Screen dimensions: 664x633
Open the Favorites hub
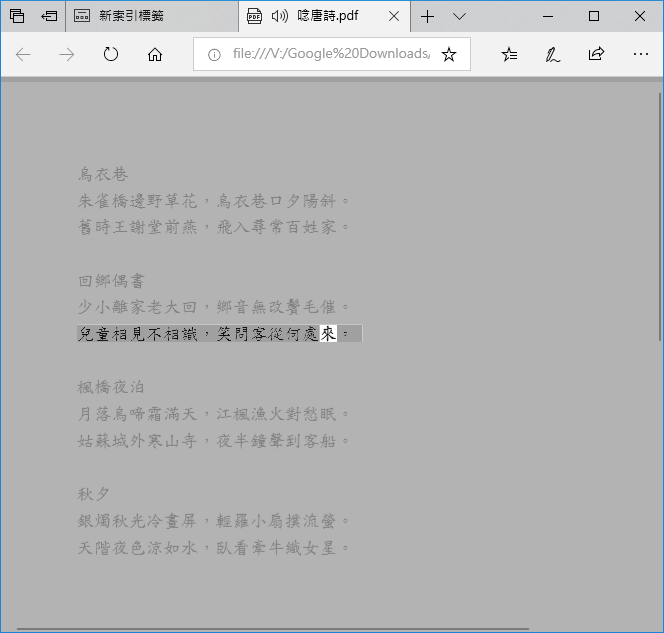pos(509,54)
